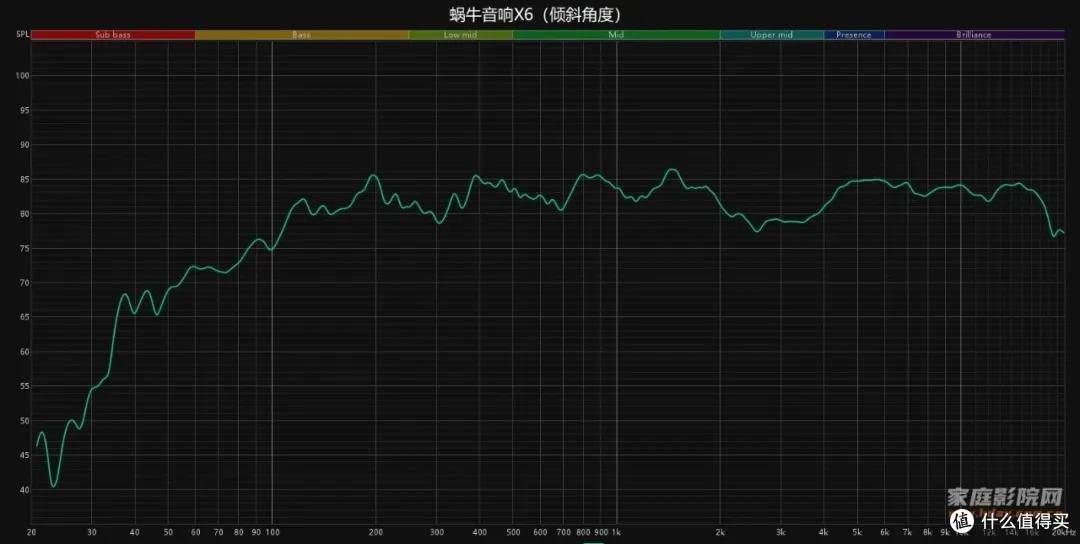
Task: Click the Brilliance band label
Action: click(974, 34)
